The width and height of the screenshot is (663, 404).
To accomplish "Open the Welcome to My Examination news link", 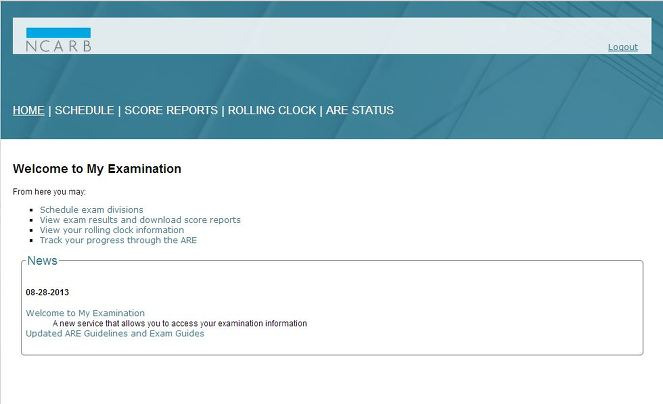I will [x=85, y=313].
